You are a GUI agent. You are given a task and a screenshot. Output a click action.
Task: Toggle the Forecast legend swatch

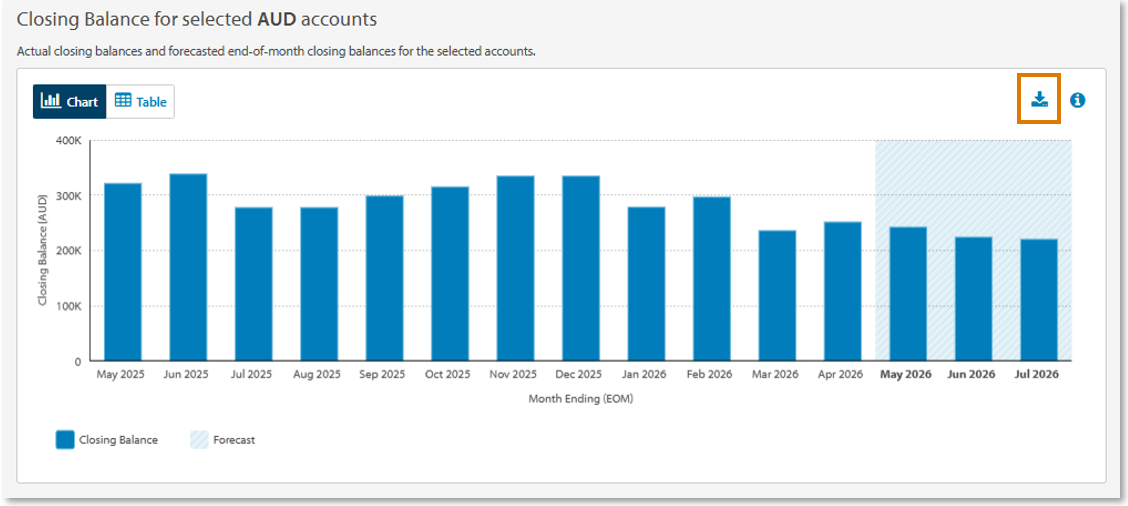point(199,440)
